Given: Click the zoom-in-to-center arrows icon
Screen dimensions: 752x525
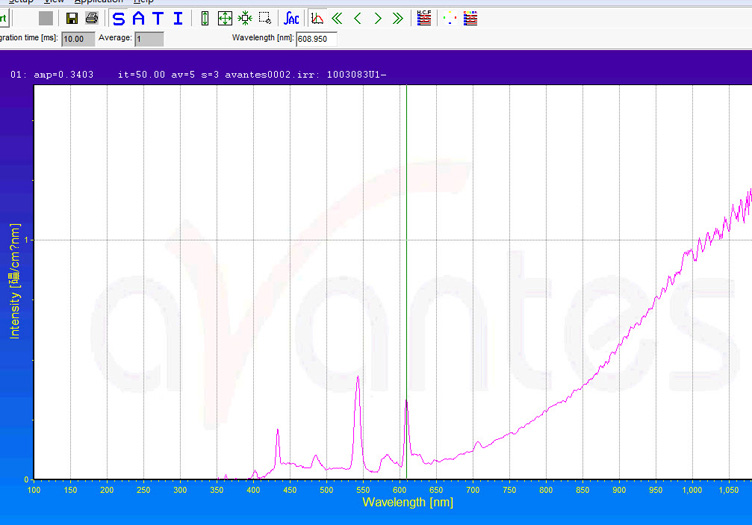Looking at the screenshot, I should (245, 18).
